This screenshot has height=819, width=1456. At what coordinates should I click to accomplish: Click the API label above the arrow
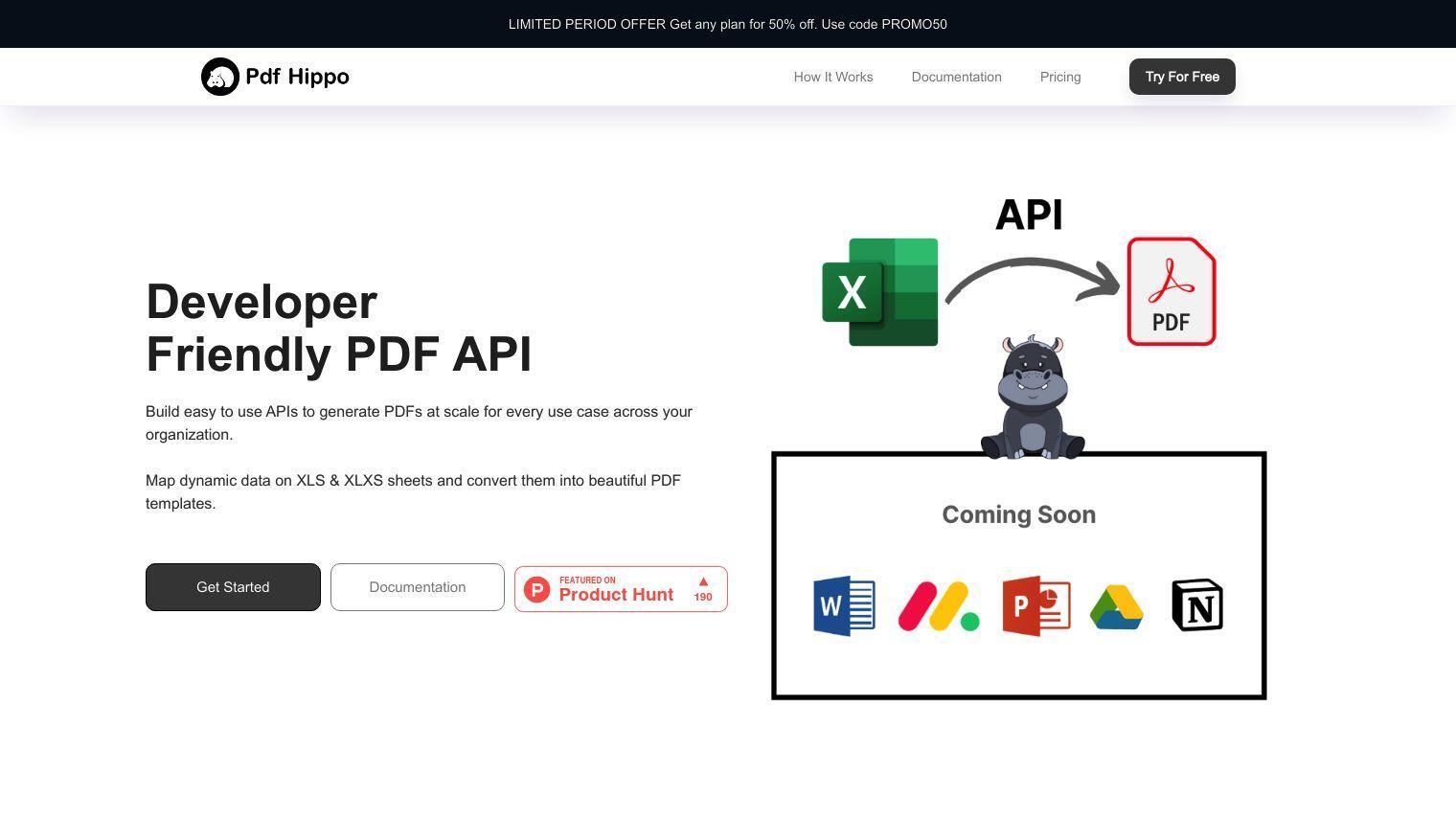tap(1029, 215)
